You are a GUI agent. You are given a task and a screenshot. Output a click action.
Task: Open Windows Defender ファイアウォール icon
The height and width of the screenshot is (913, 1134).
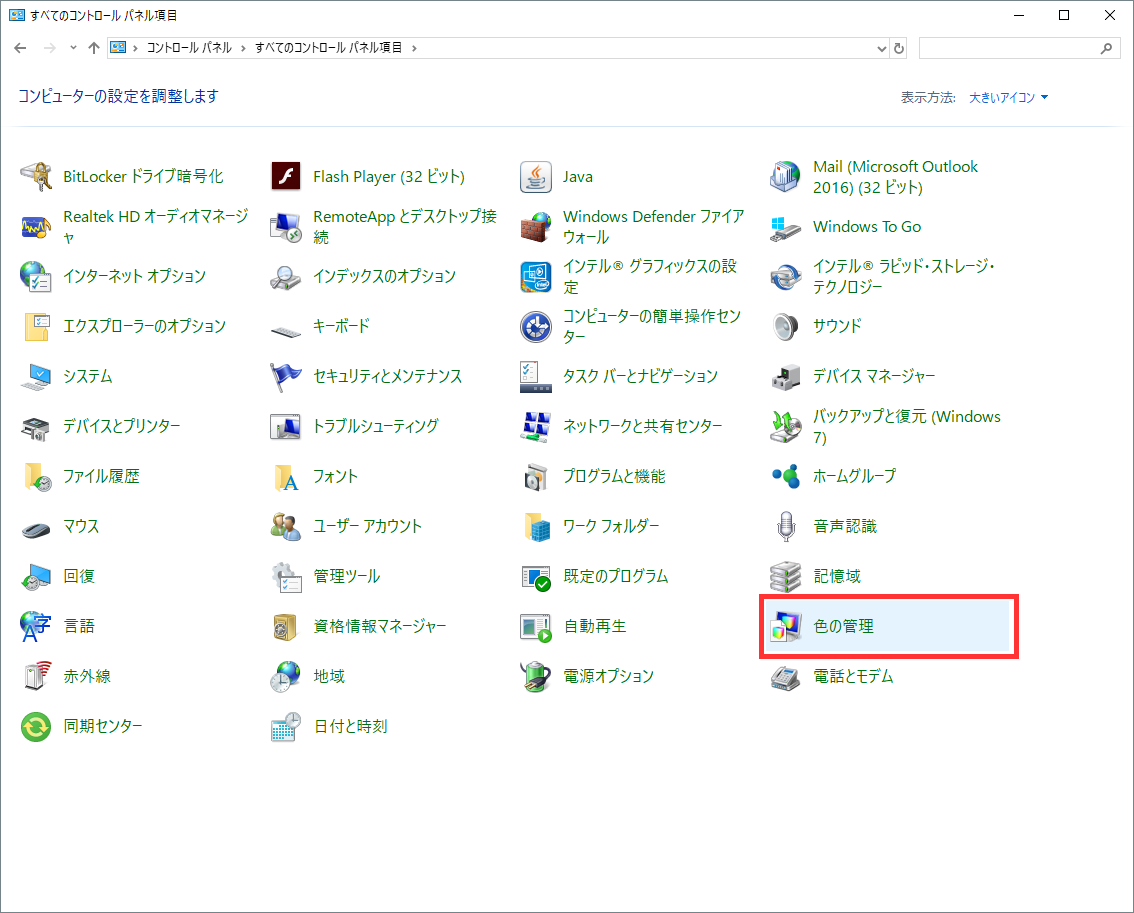coord(536,227)
